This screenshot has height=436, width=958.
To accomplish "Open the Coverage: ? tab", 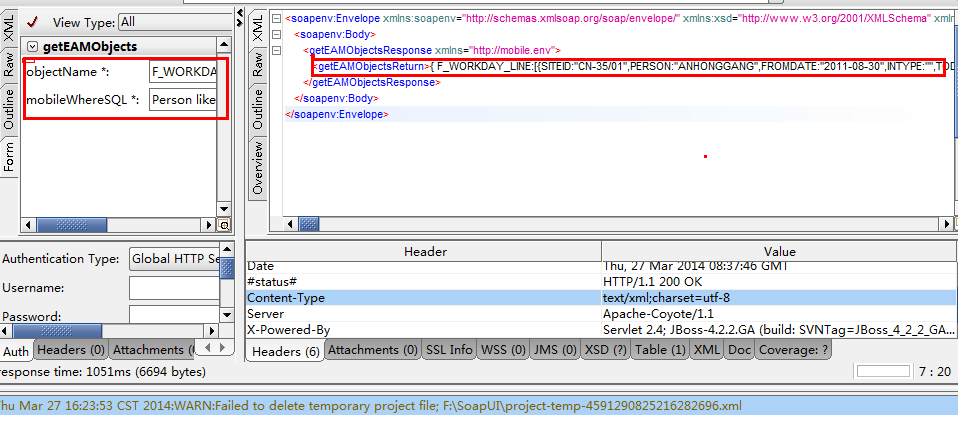I will pos(794,350).
